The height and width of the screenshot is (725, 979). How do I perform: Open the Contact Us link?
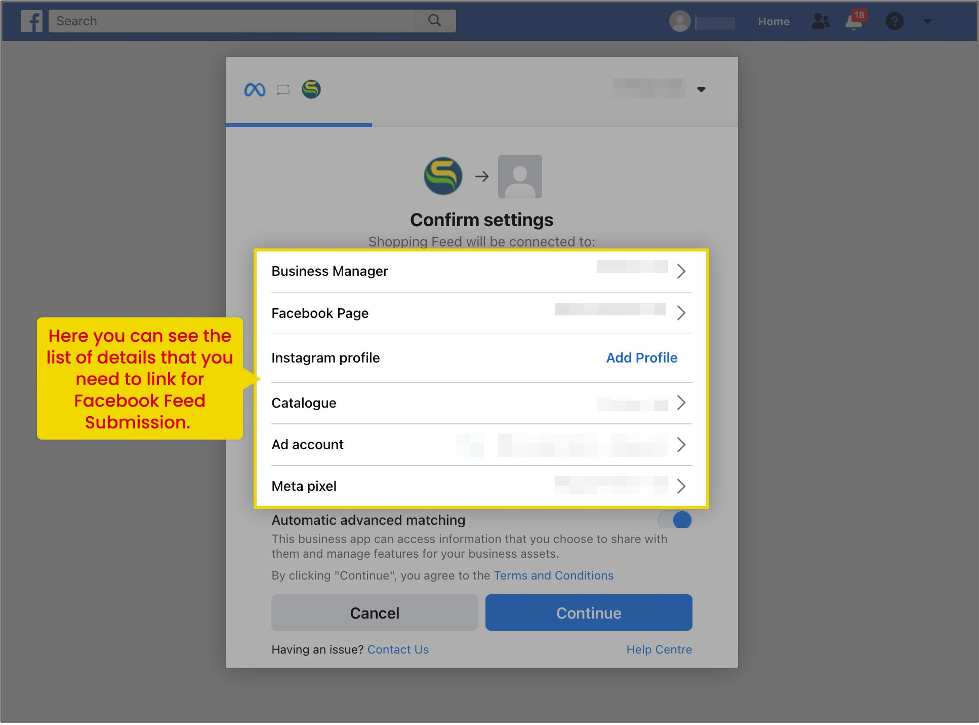[398, 649]
